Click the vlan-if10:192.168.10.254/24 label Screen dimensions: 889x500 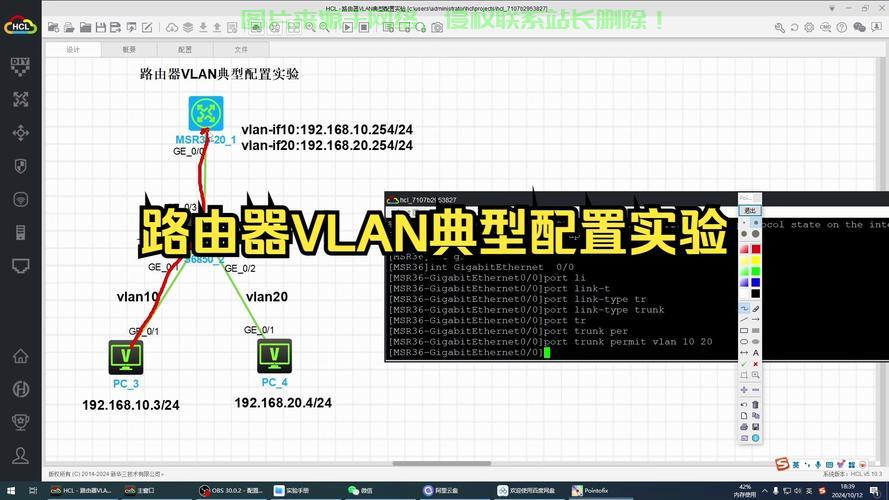click(x=327, y=130)
